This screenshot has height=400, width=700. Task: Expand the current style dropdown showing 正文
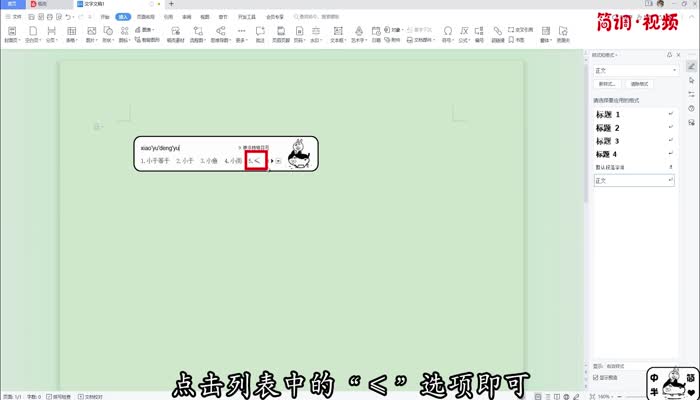[x=637, y=71]
